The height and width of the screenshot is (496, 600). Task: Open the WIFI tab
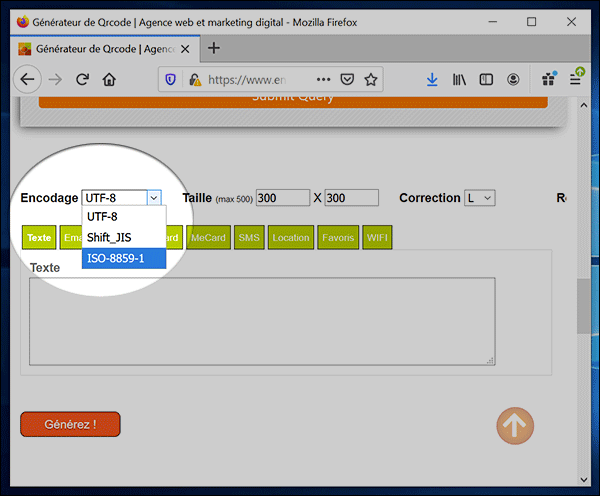click(377, 238)
